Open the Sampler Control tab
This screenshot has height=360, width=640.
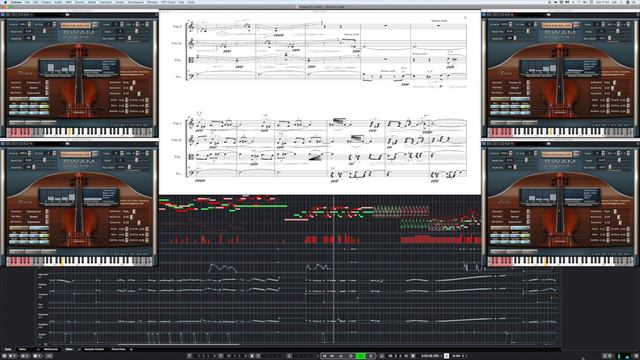[94, 349]
